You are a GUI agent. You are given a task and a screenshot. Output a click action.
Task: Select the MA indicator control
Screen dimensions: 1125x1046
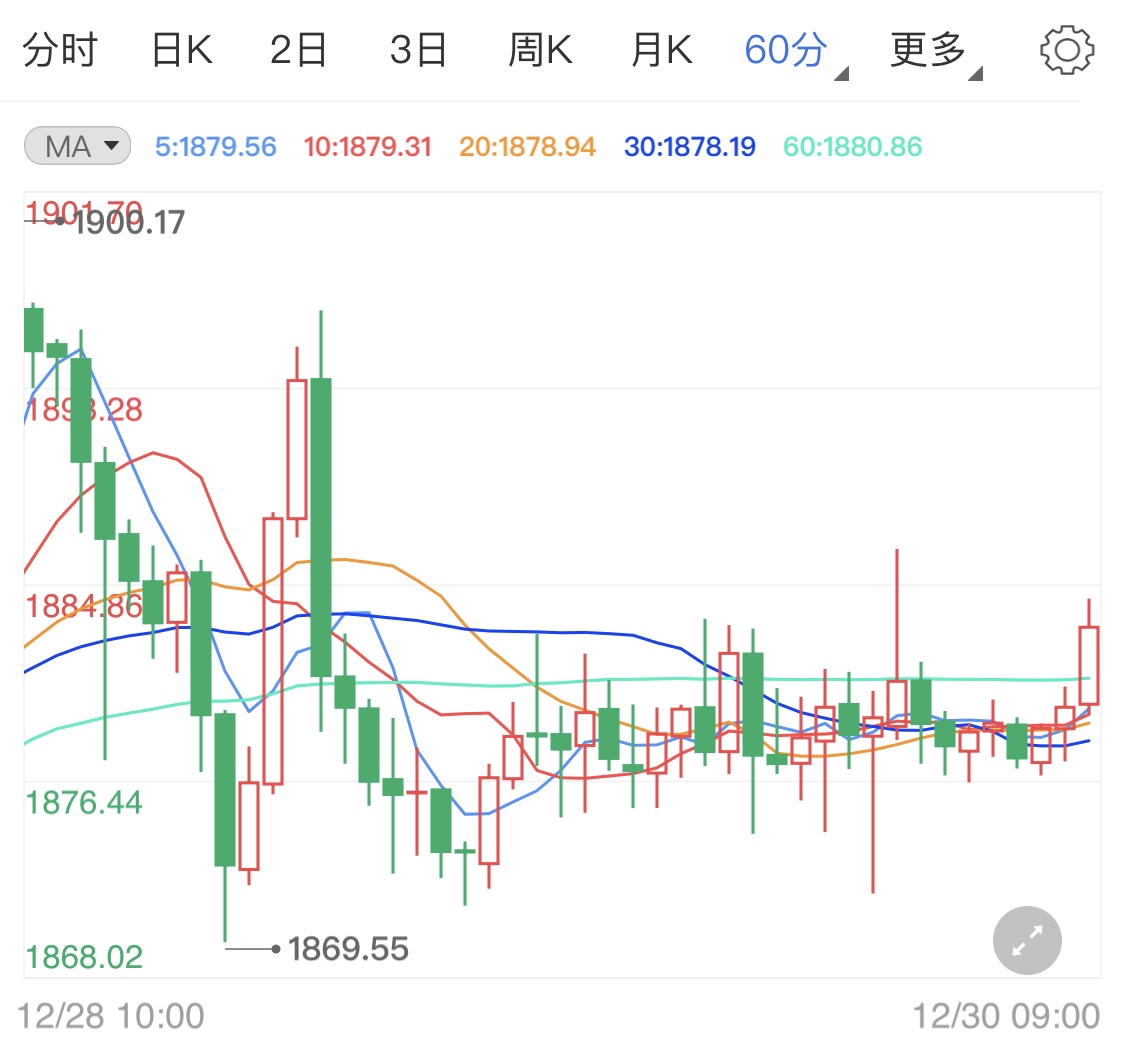point(76,145)
